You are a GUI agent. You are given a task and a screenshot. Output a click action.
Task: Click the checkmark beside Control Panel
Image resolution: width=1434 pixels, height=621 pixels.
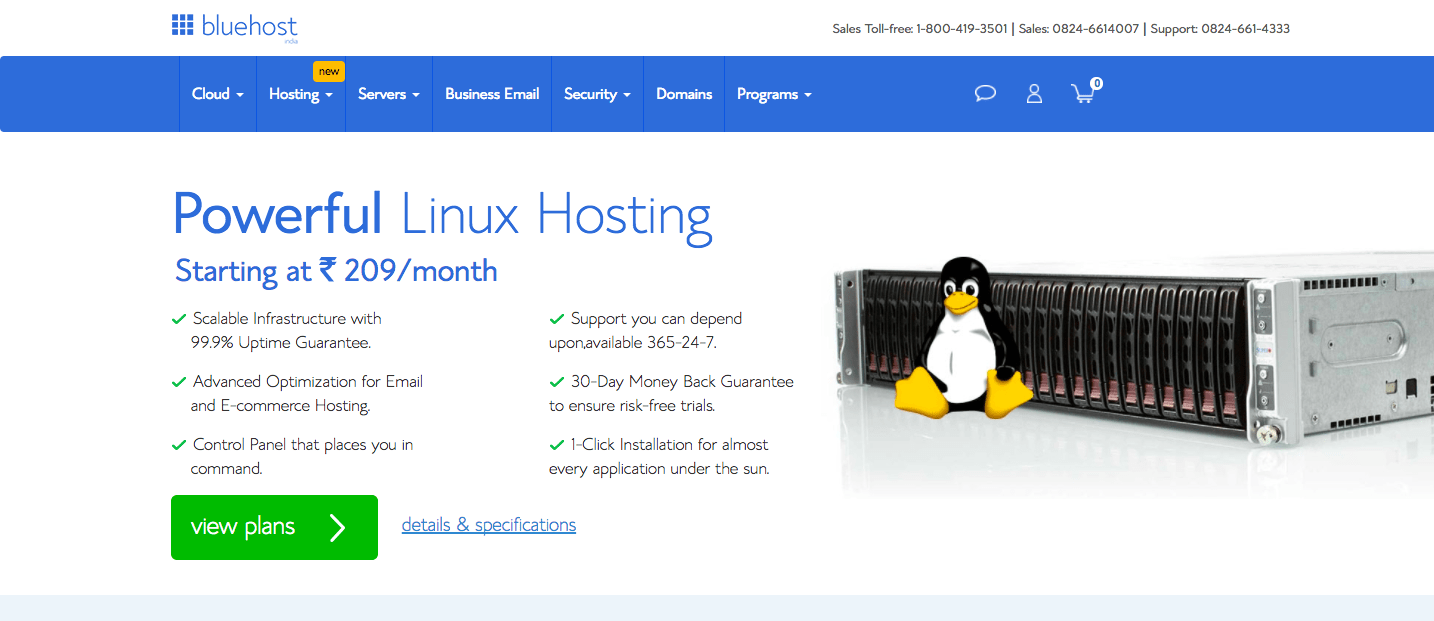[179, 445]
